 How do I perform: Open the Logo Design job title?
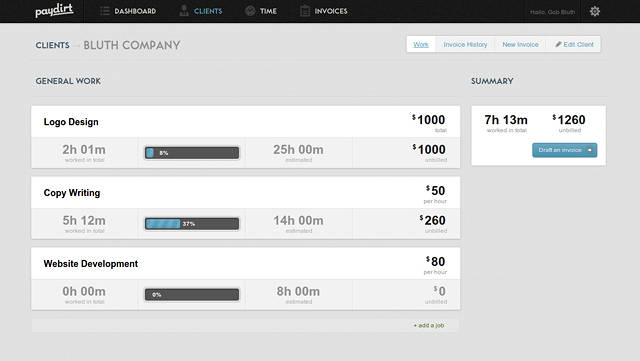(71, 122)
